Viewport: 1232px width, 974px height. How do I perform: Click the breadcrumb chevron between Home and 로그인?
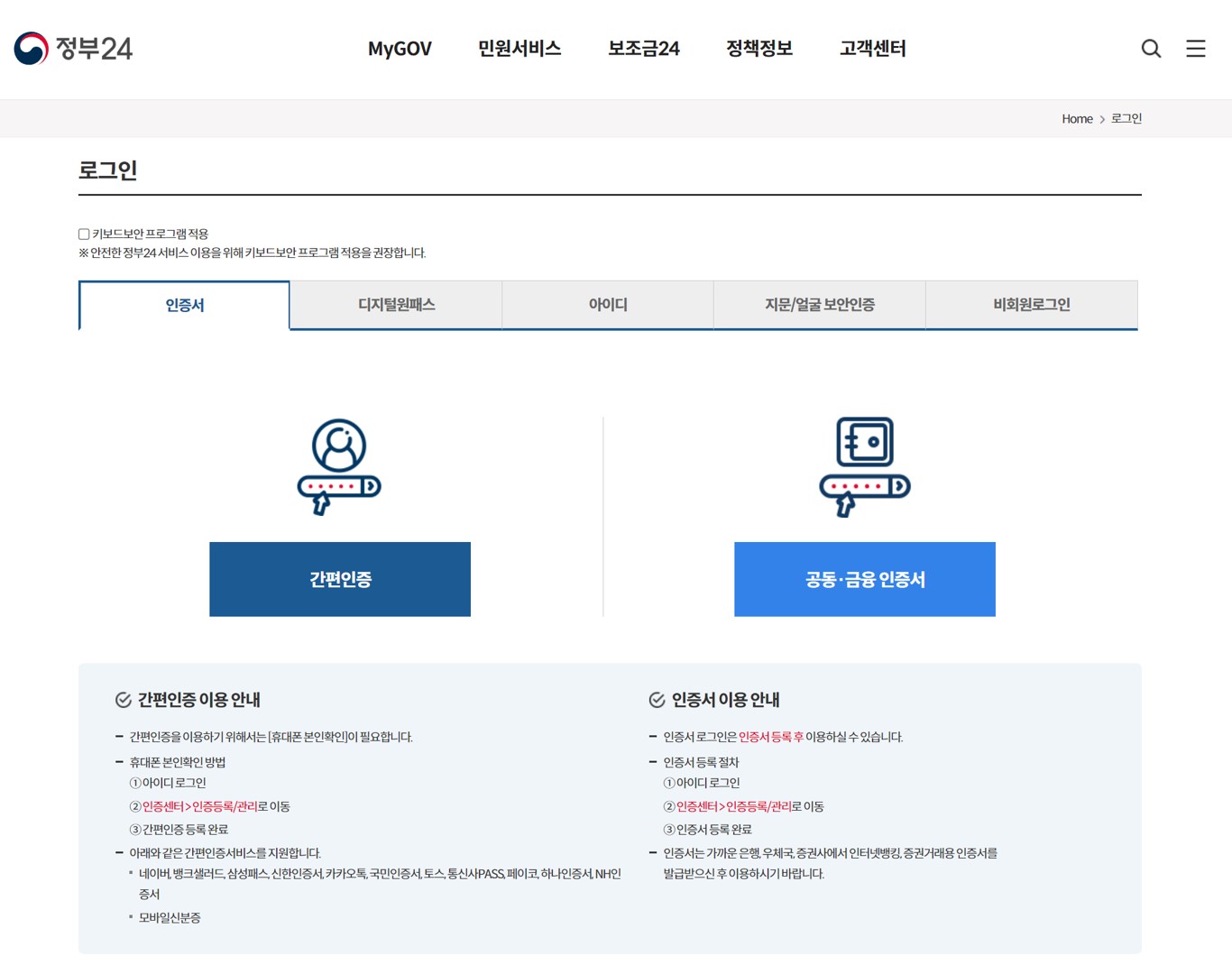point(1102,118)
